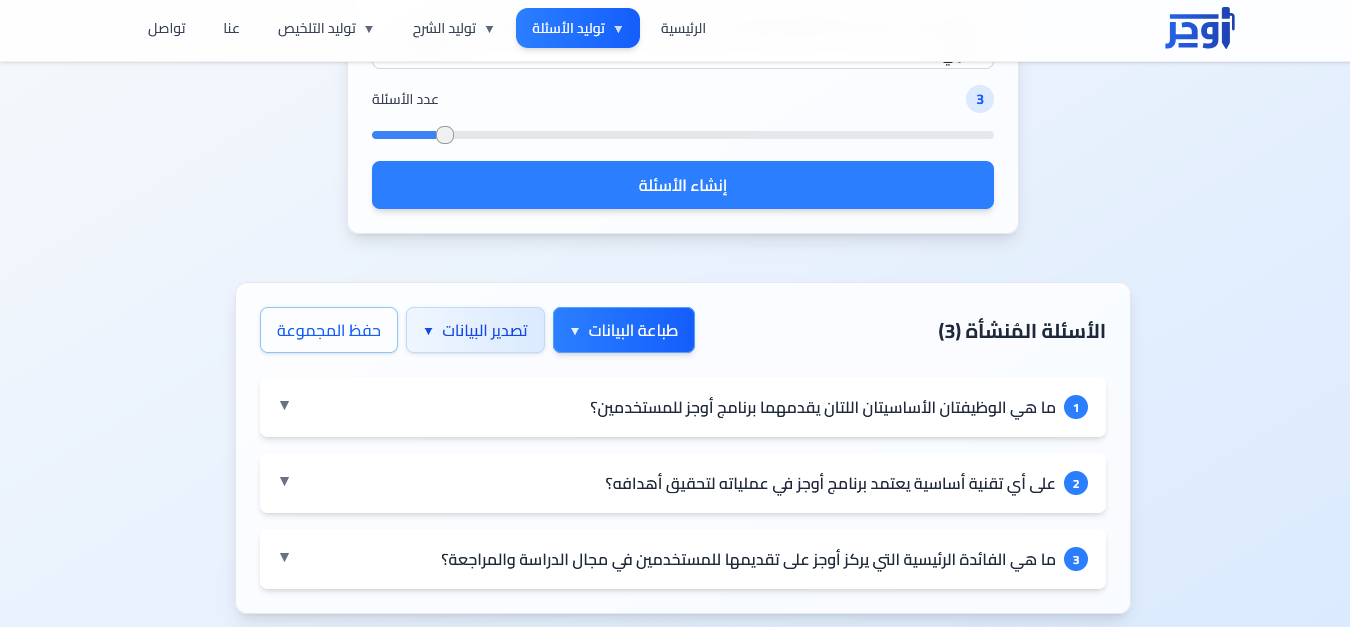The height and width of the screenshot is (627, 1350).
Task: Expand question 2 with its arrow
Action: [x=284, y=481]
